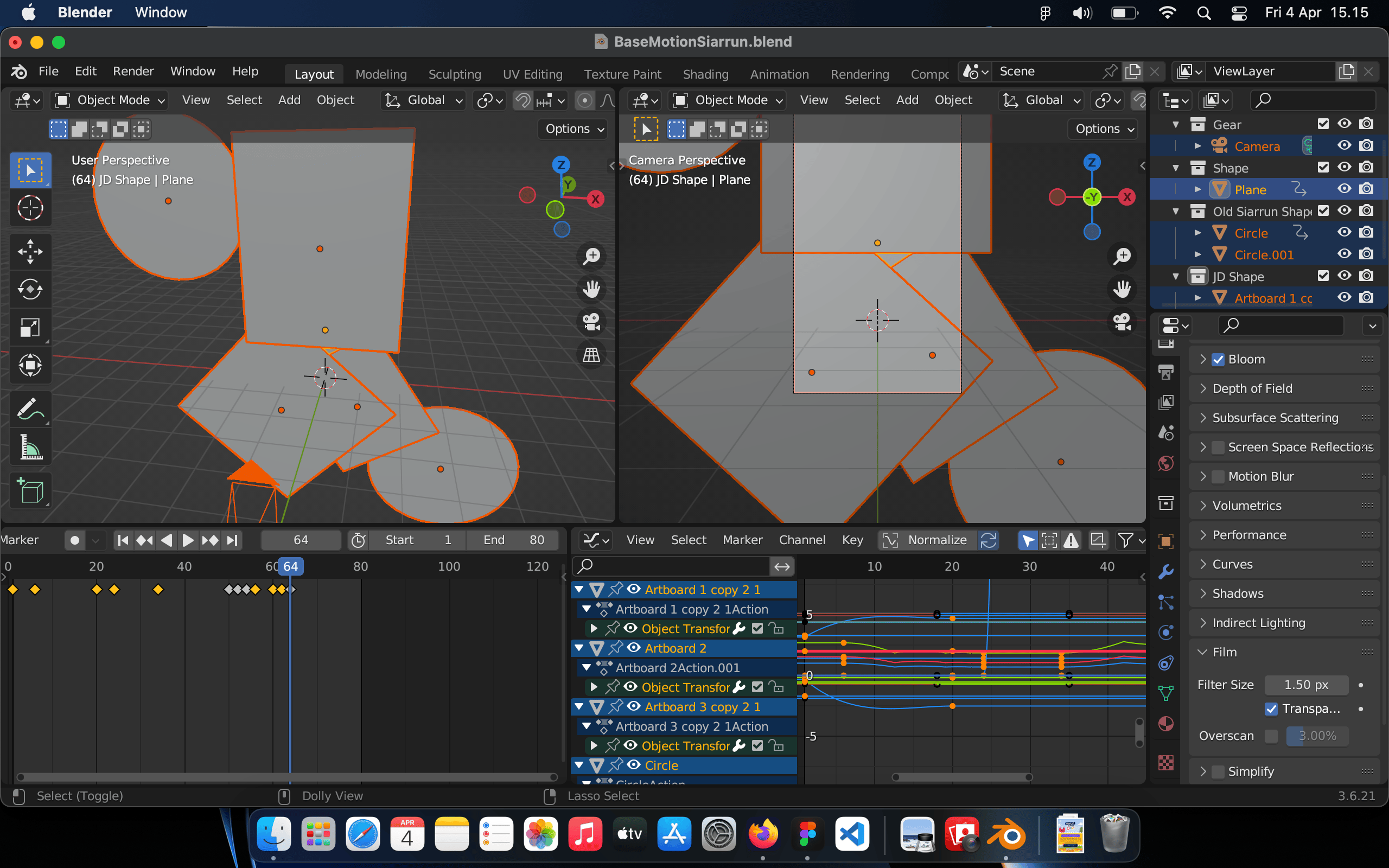Activate the Transform tool
The height and width of the screenshot is (868, 1389).
click(x=30, y=365)
